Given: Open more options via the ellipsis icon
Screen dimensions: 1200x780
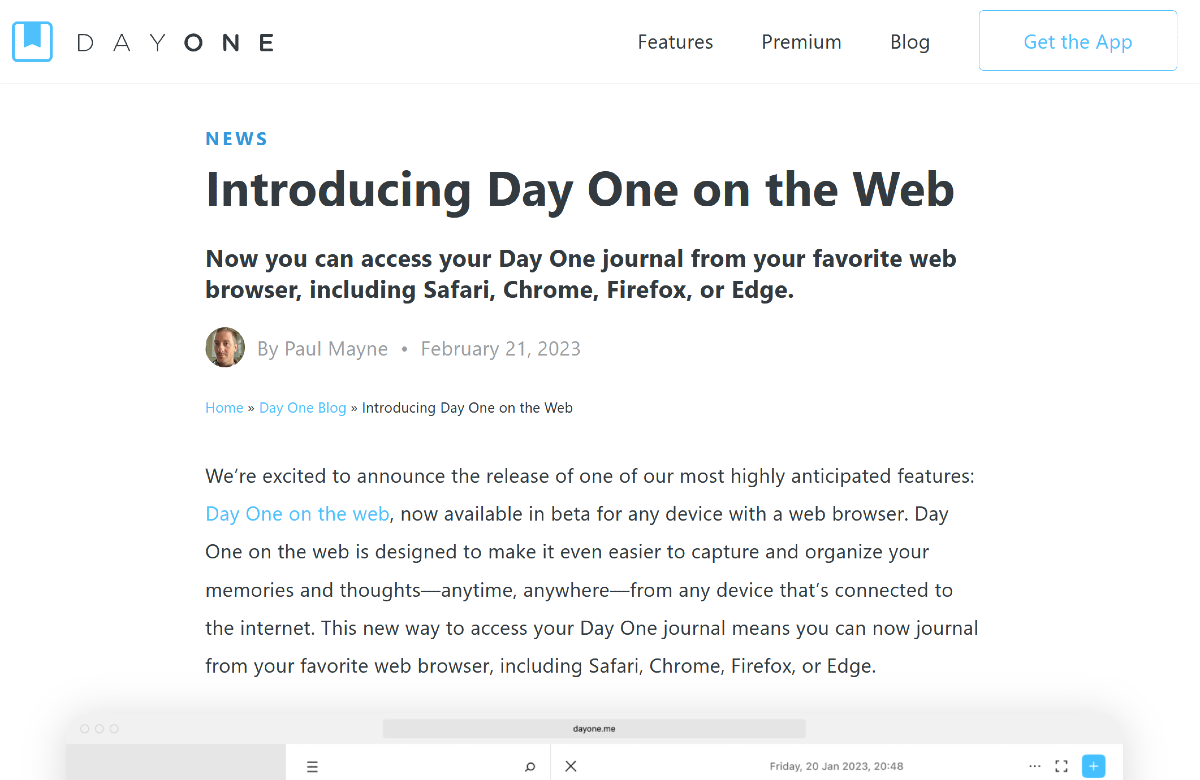Looking at the screenshot, I should 1034,766.
